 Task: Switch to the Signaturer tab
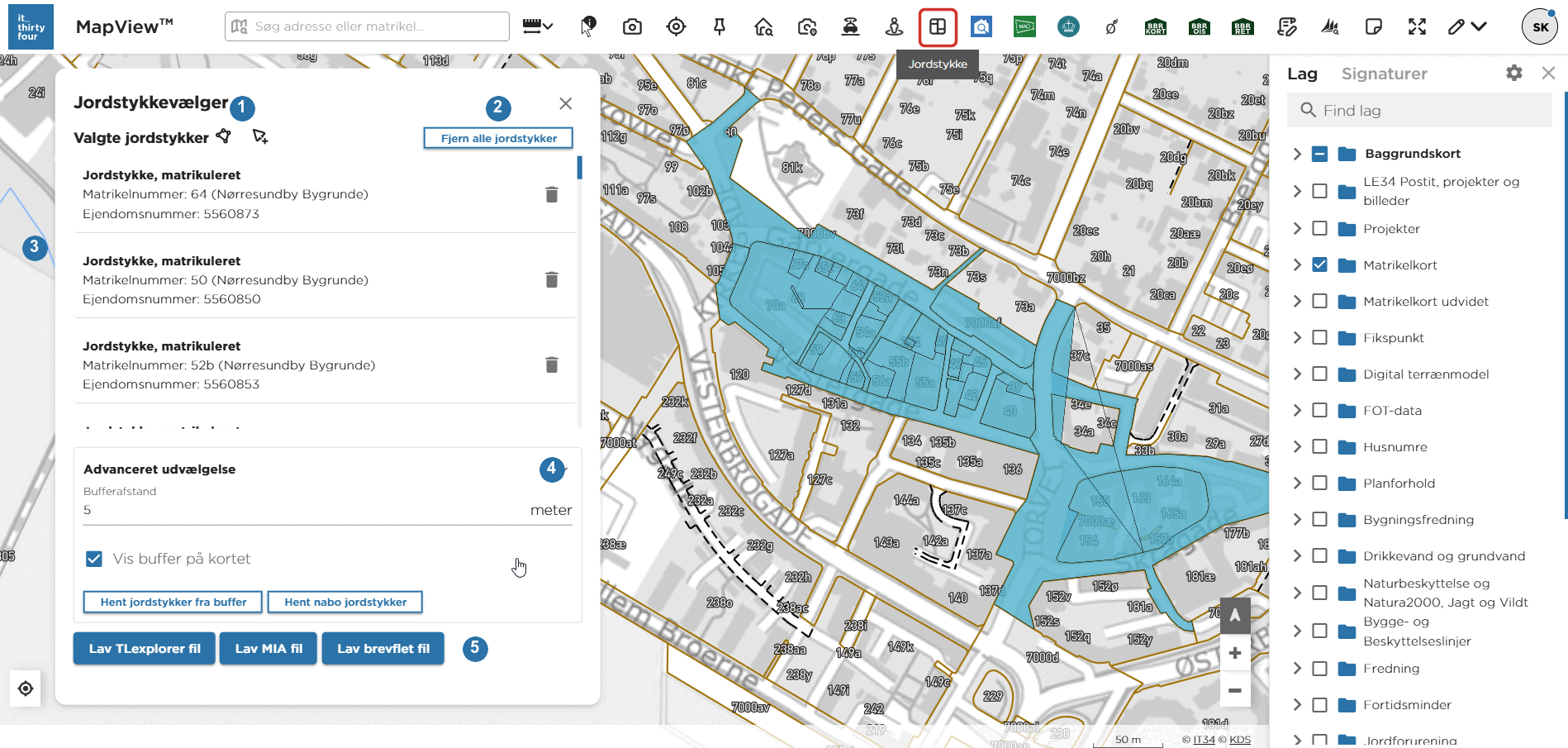tap(1384, 74)
